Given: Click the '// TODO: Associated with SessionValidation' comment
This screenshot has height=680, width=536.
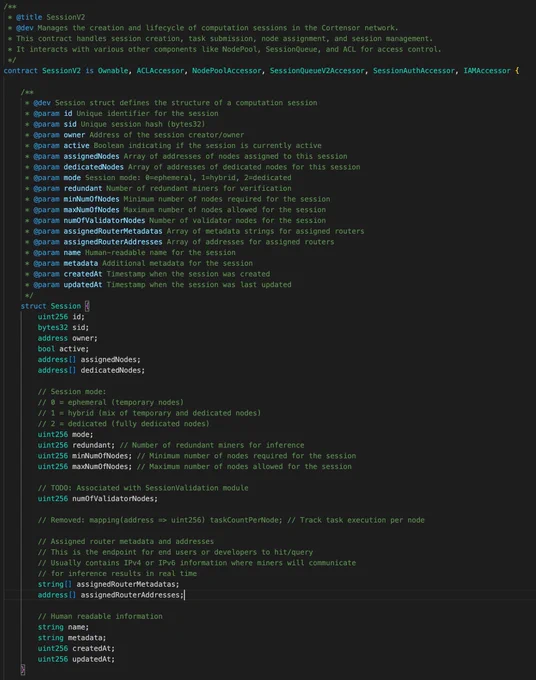Looking at the screenshot, I should [x=143, y=488].
